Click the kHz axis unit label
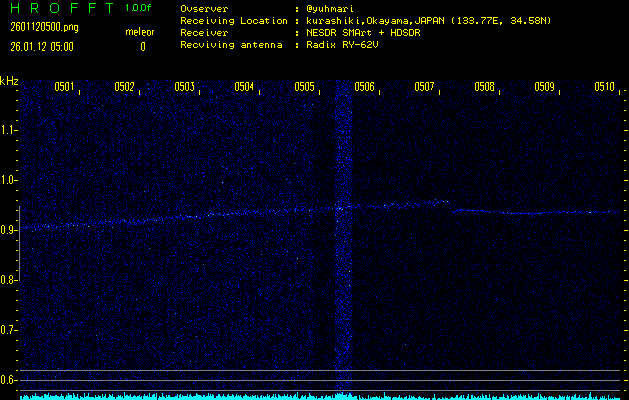 [x=9, y=80]
